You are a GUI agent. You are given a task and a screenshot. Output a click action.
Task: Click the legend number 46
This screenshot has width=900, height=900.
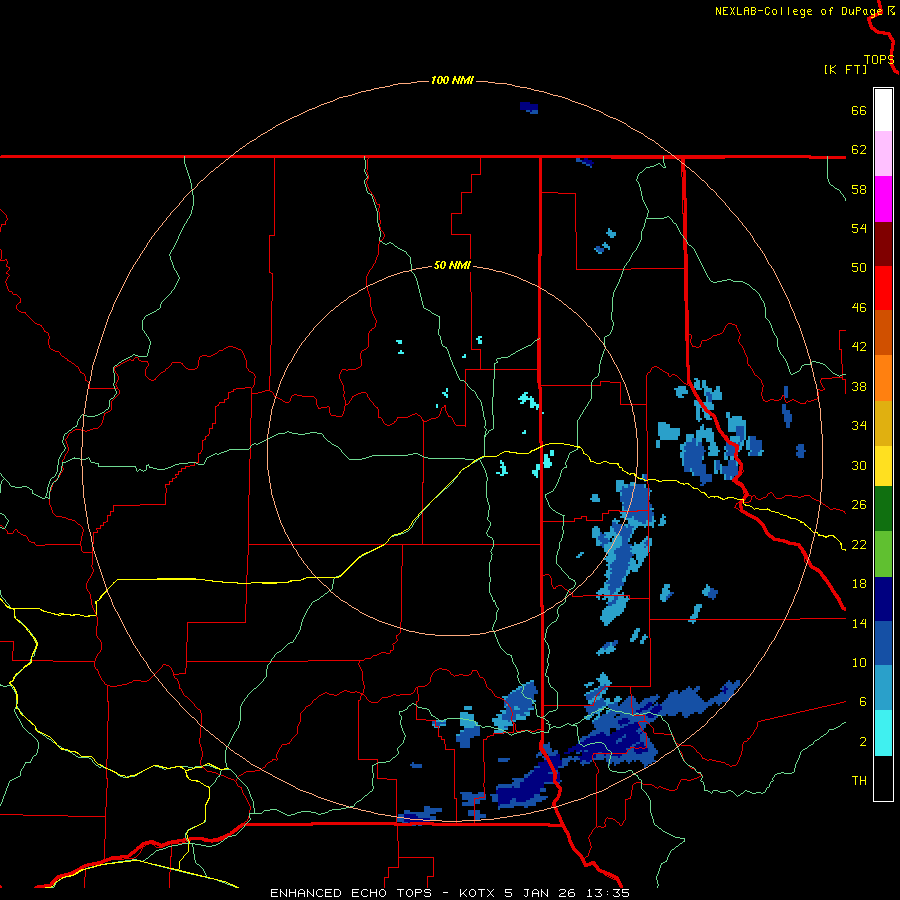(x=859, y=308)
